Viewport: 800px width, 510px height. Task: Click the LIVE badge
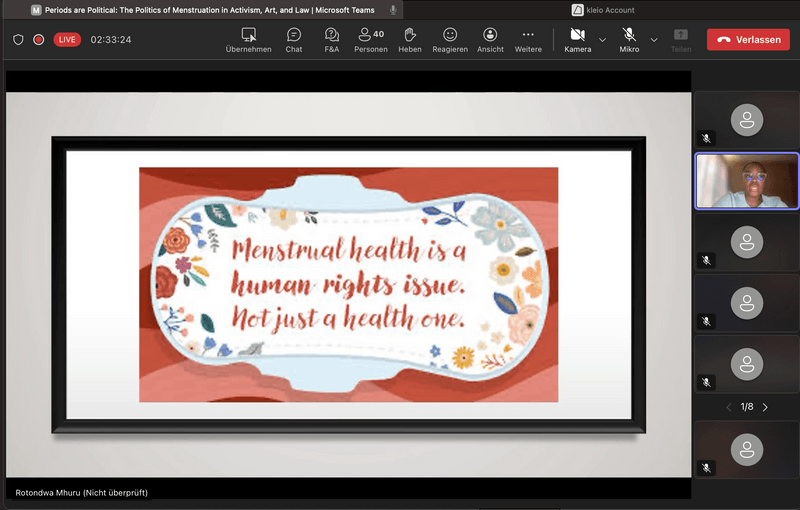point(67,40)
